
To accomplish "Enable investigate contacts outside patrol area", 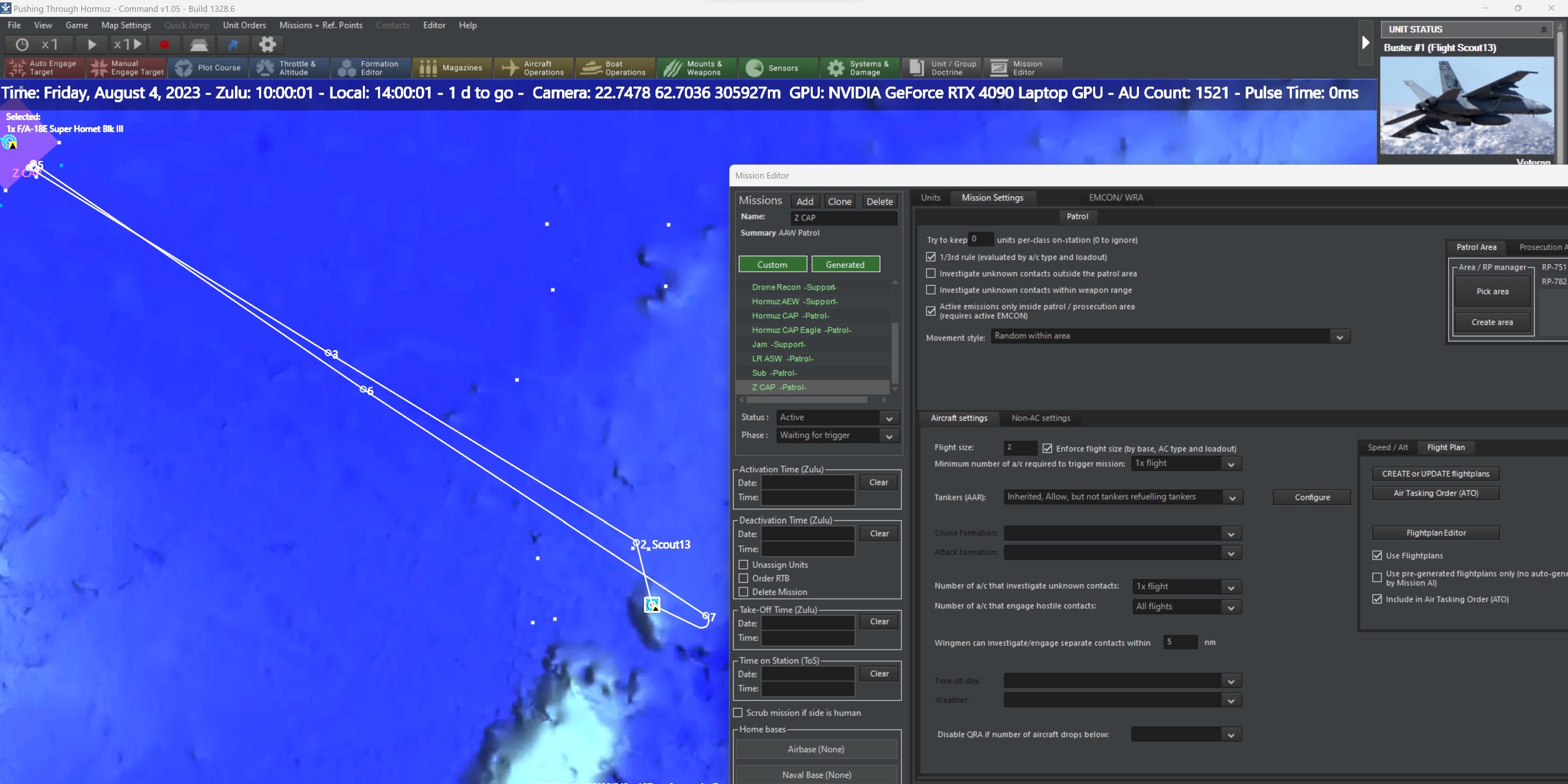I will (x=930, y=273).
